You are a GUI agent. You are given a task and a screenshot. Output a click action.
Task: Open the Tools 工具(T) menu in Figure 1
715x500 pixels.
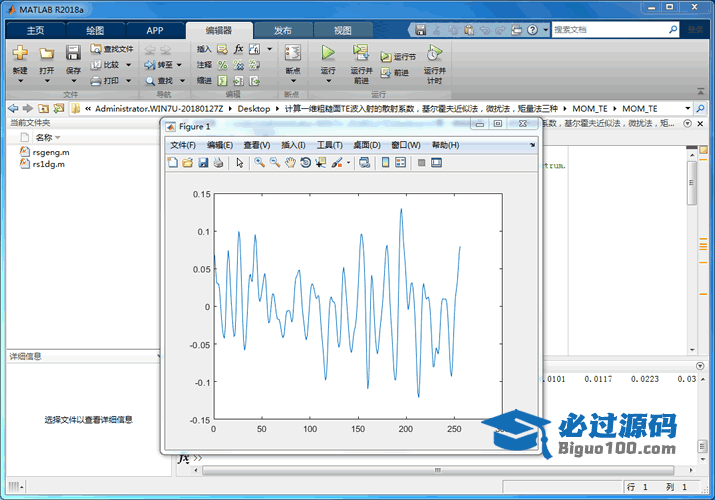330,145
